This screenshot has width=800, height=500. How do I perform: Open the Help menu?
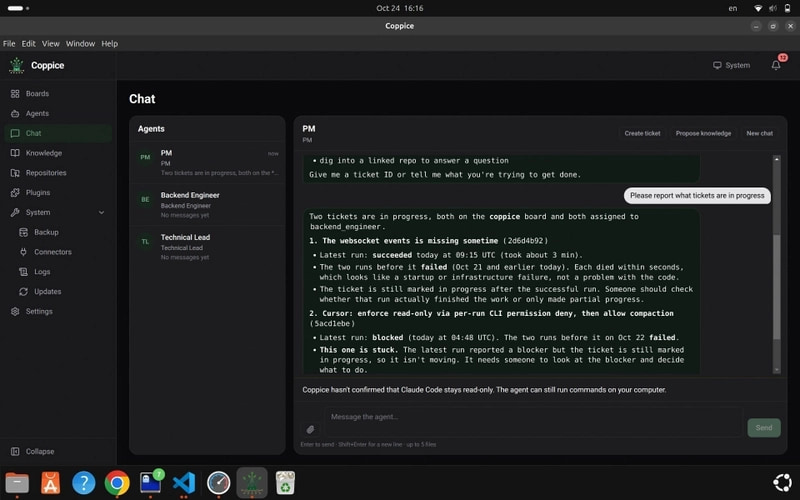tap(110, 44)
